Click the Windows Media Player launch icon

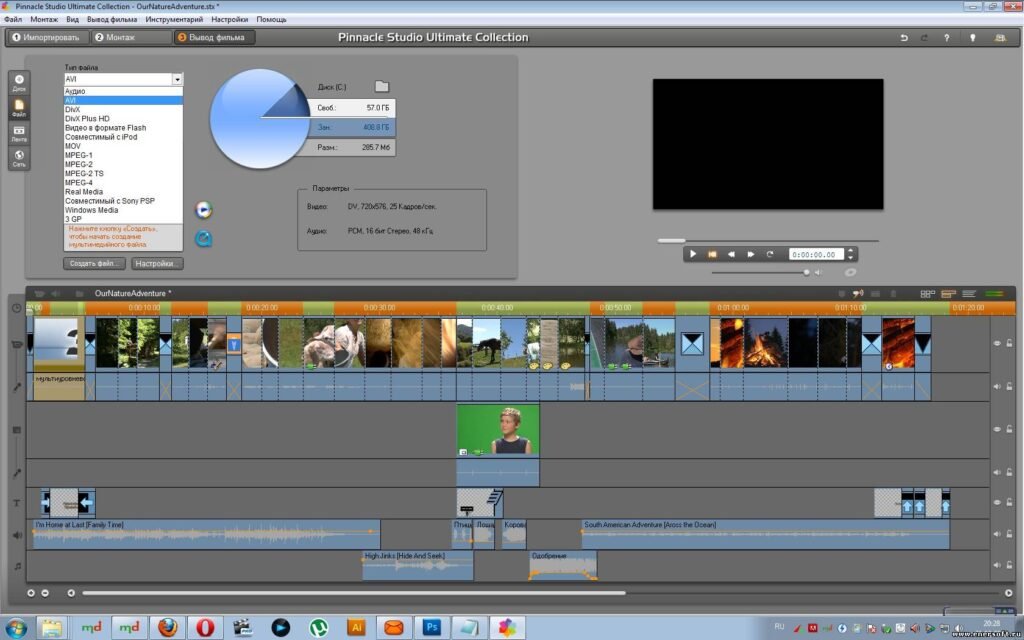[204, 210]
